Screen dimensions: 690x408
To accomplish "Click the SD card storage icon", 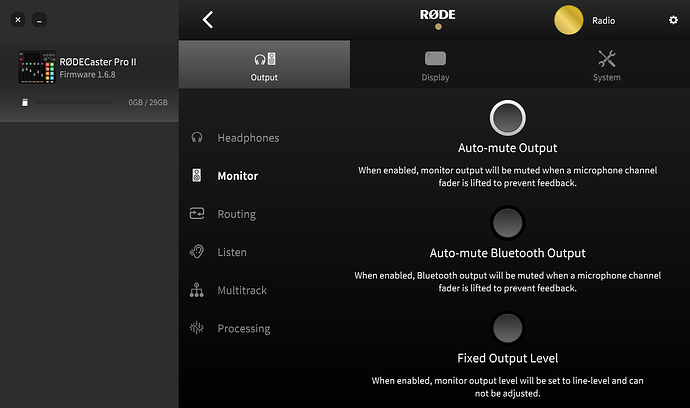I will tap(25, 102).
